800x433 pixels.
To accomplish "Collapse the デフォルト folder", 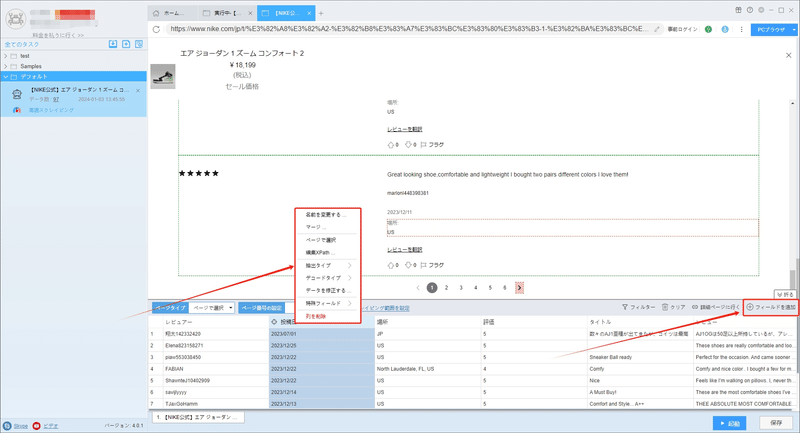I will tap(6, 77).
